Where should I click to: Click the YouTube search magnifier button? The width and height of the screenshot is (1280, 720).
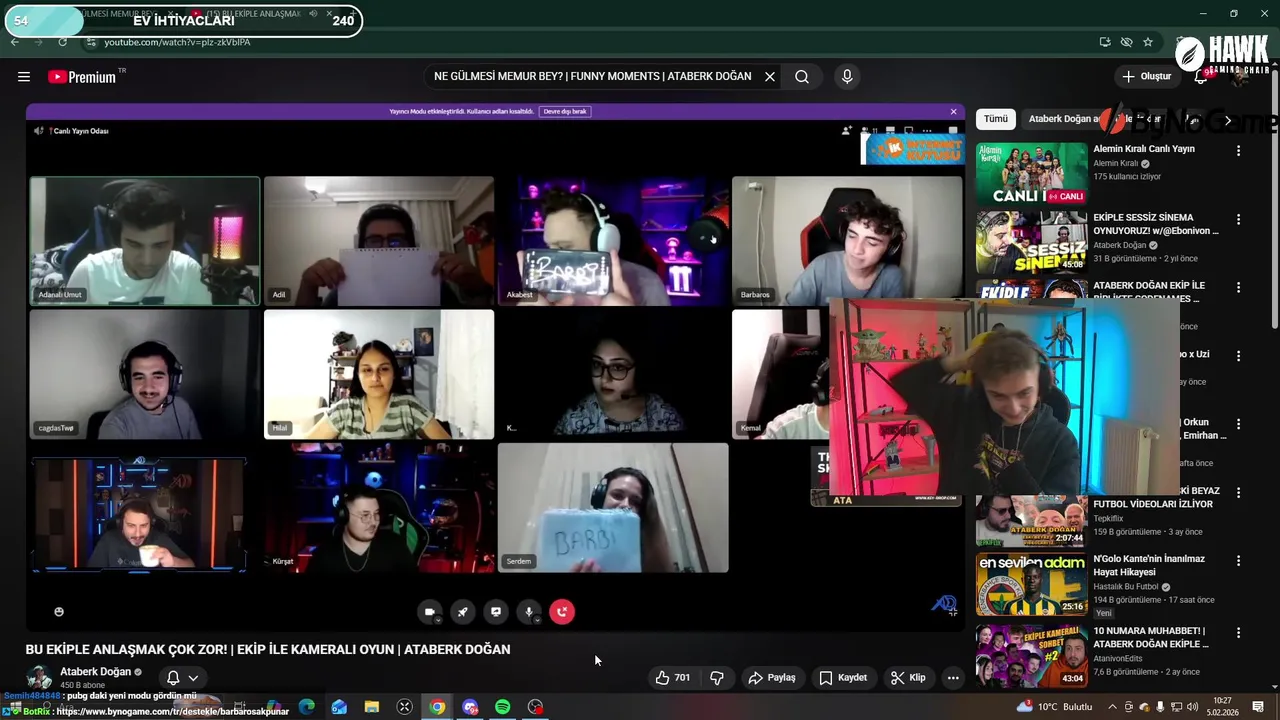pos(802,76)
